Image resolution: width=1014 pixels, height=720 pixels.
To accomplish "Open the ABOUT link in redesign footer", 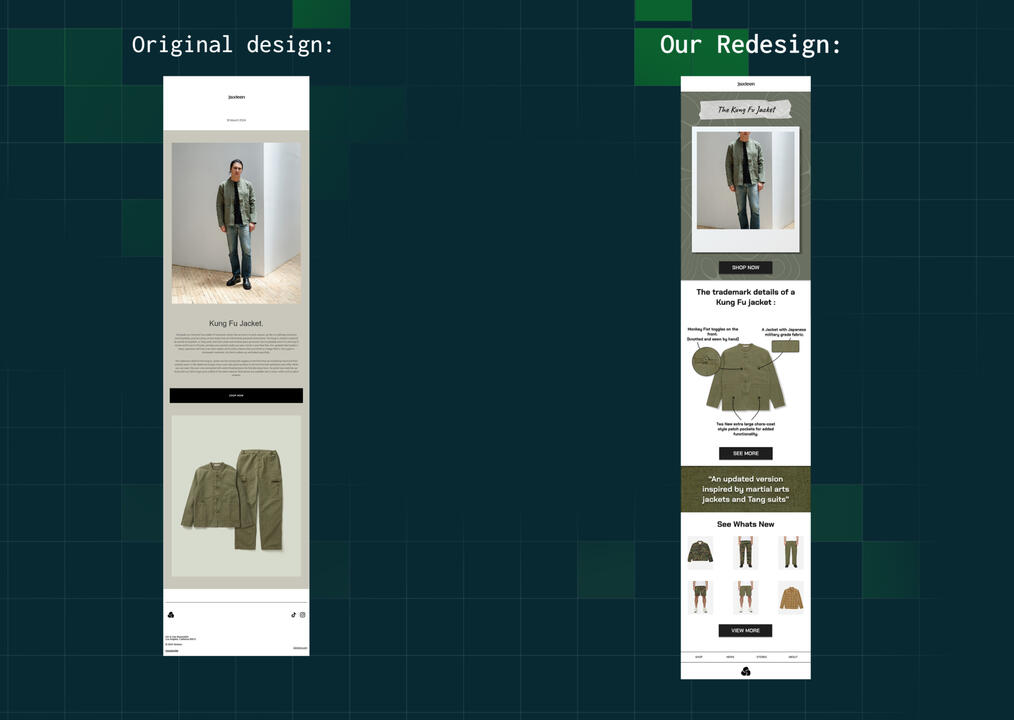I will [793, 657].
